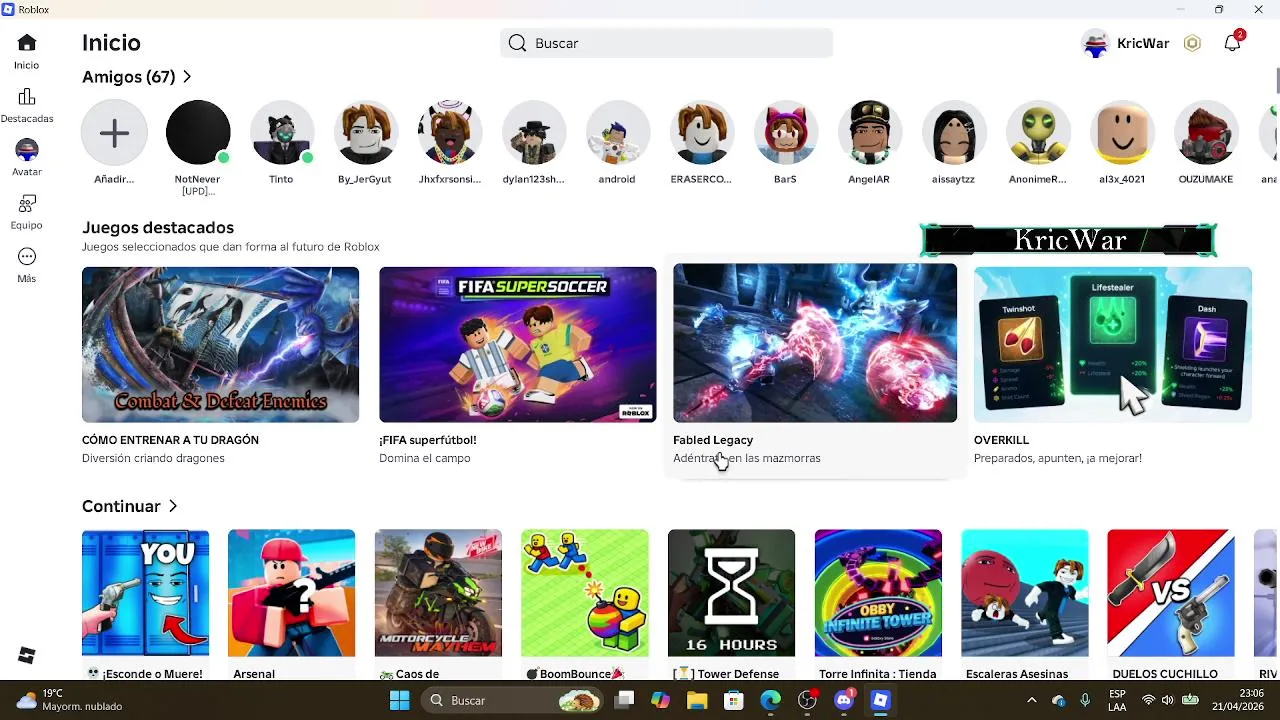Show hidden system tray icons
Screen dimensions: 1280x720
(x=1031, y=700)
